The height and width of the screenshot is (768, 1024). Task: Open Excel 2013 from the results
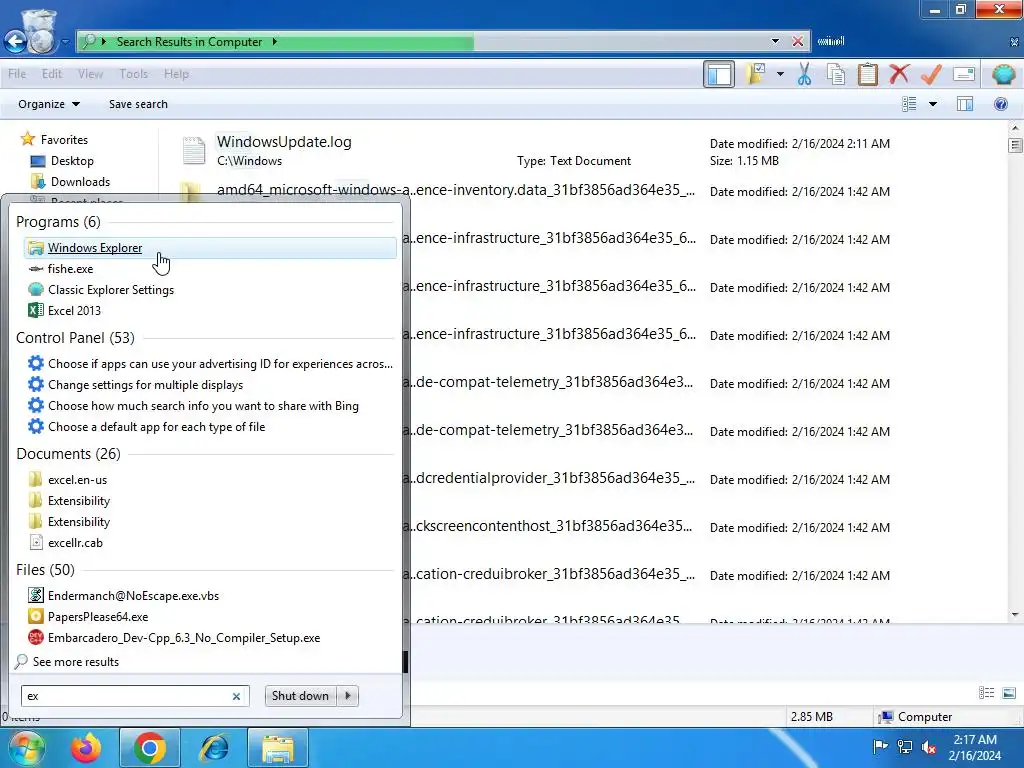click(x=74, y=310)
